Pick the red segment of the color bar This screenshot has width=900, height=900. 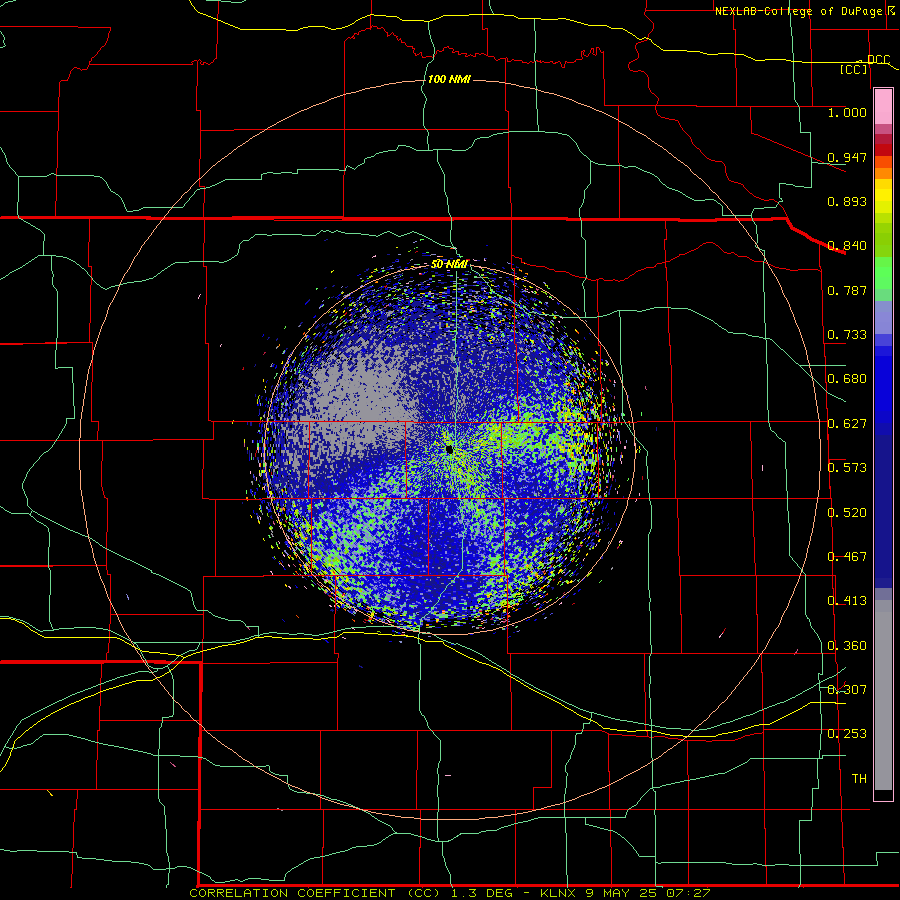883,150
